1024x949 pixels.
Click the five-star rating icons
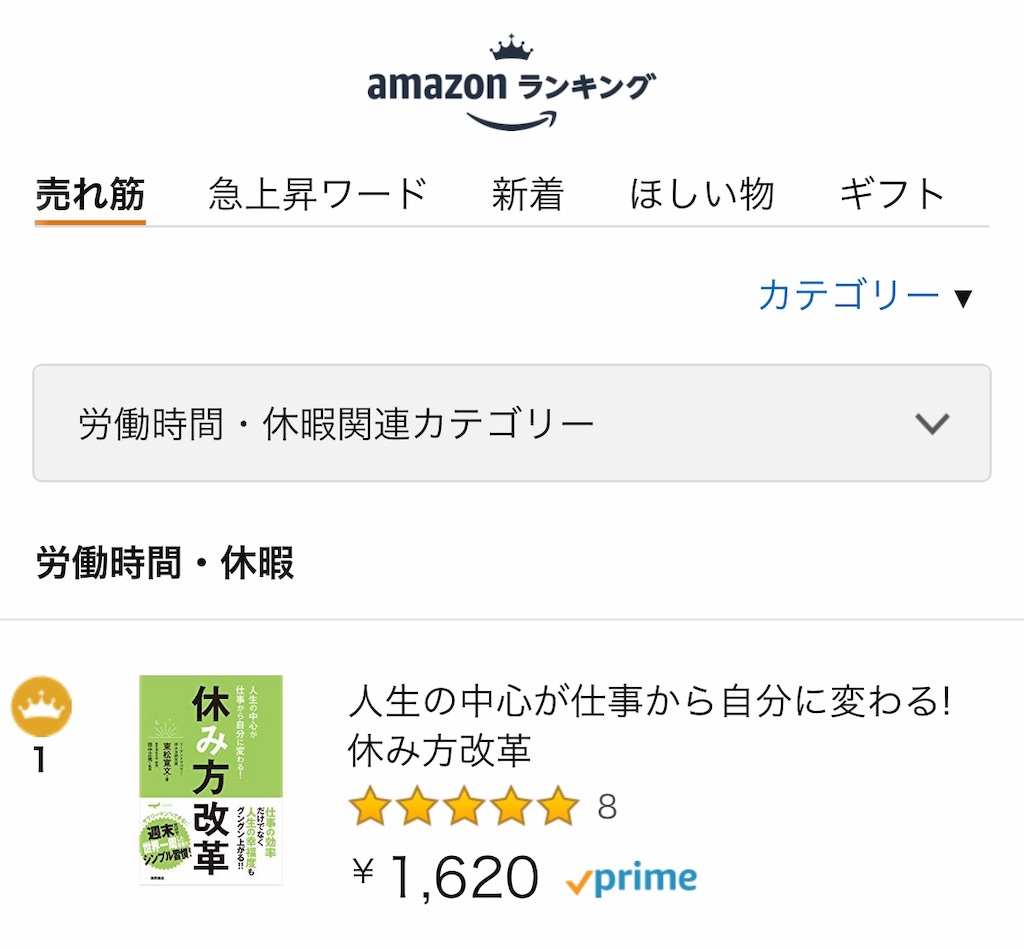(x=464, y=806)
